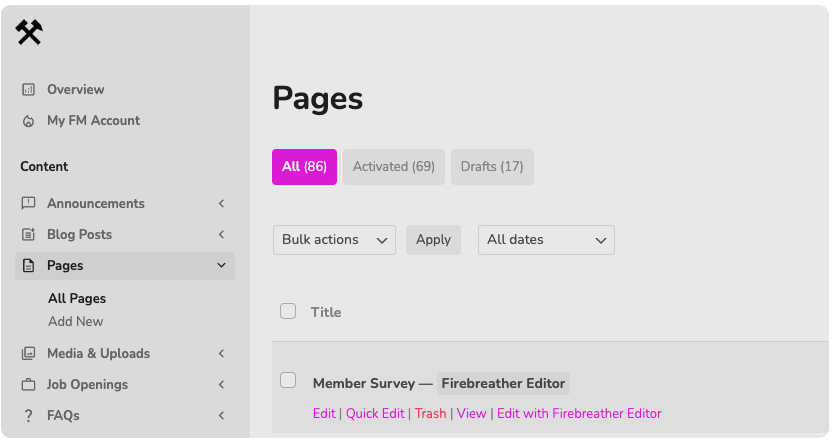The height and width of the screenshot is (443, 832).
Task: Expand the Announcements submenu chevron
Action: pos(221,203)
